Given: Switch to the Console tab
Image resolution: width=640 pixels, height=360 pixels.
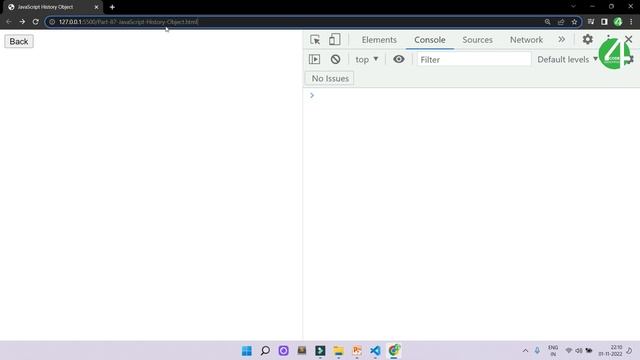Looking at the screenshot, I should [429, 40].
